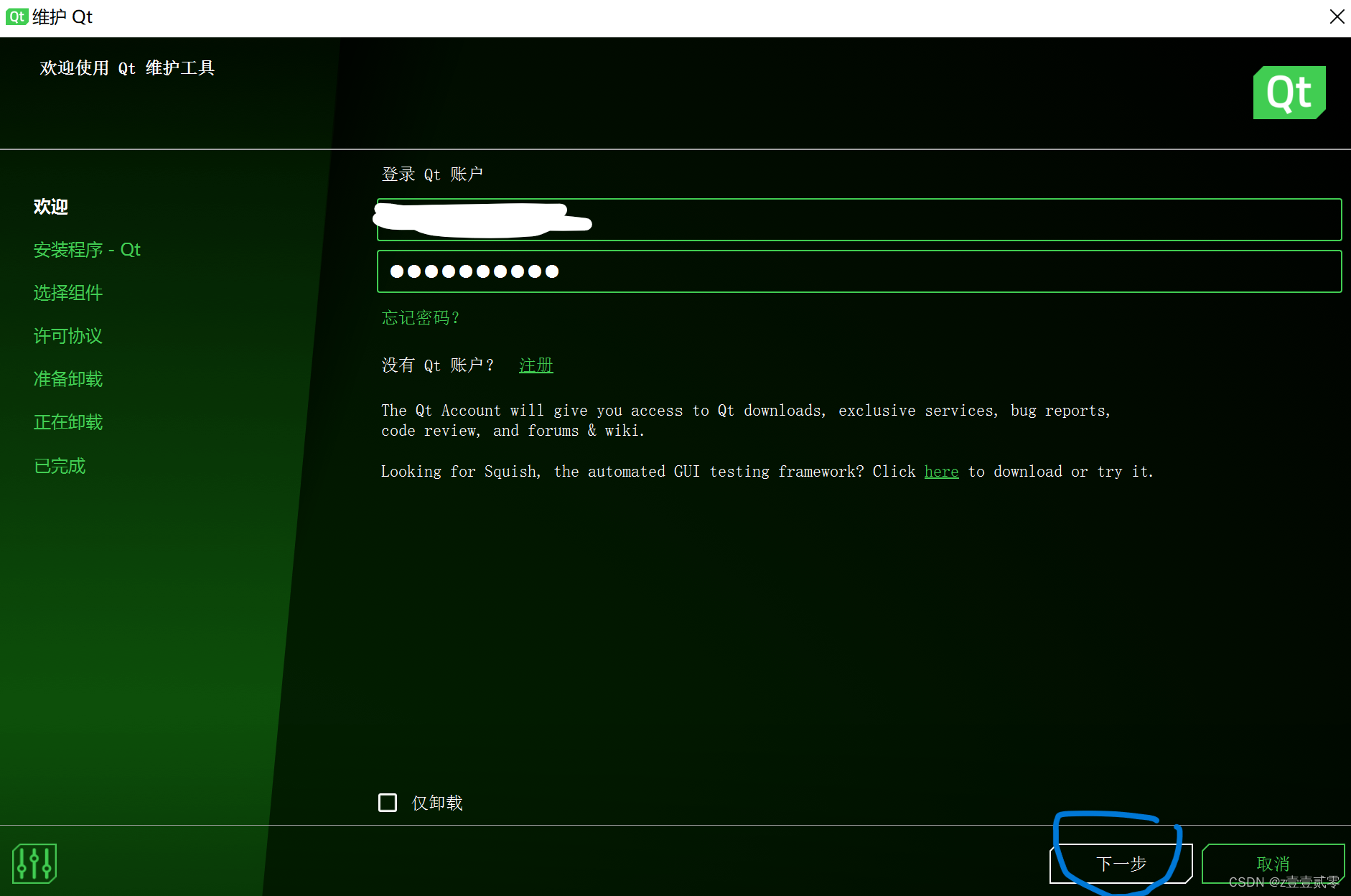Screen dimensions: 1351x896
Task: Focus the Qt account email field
Action: 859,220
